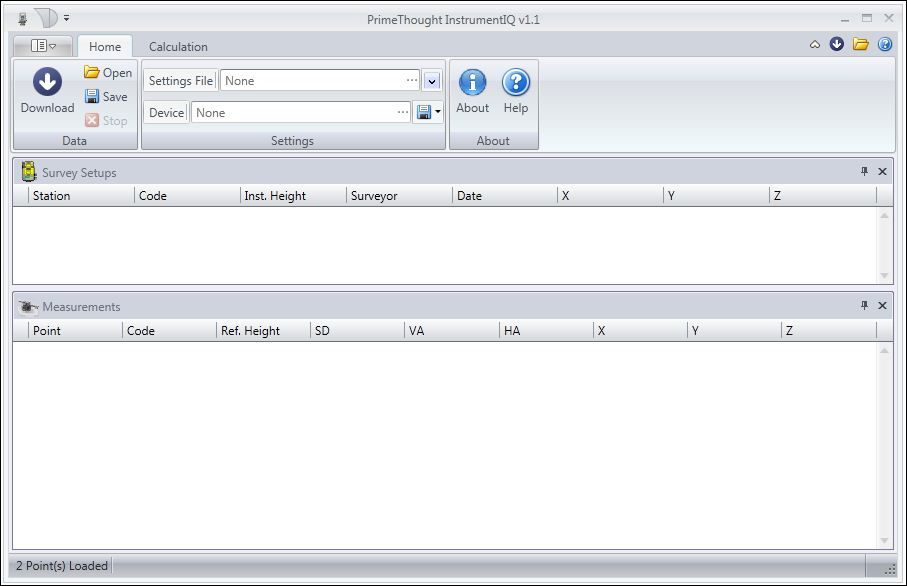This screenshot has width=907, height=586.
Task: Open a survey file with the Open folder icon
Action: (x=90, y=72)
